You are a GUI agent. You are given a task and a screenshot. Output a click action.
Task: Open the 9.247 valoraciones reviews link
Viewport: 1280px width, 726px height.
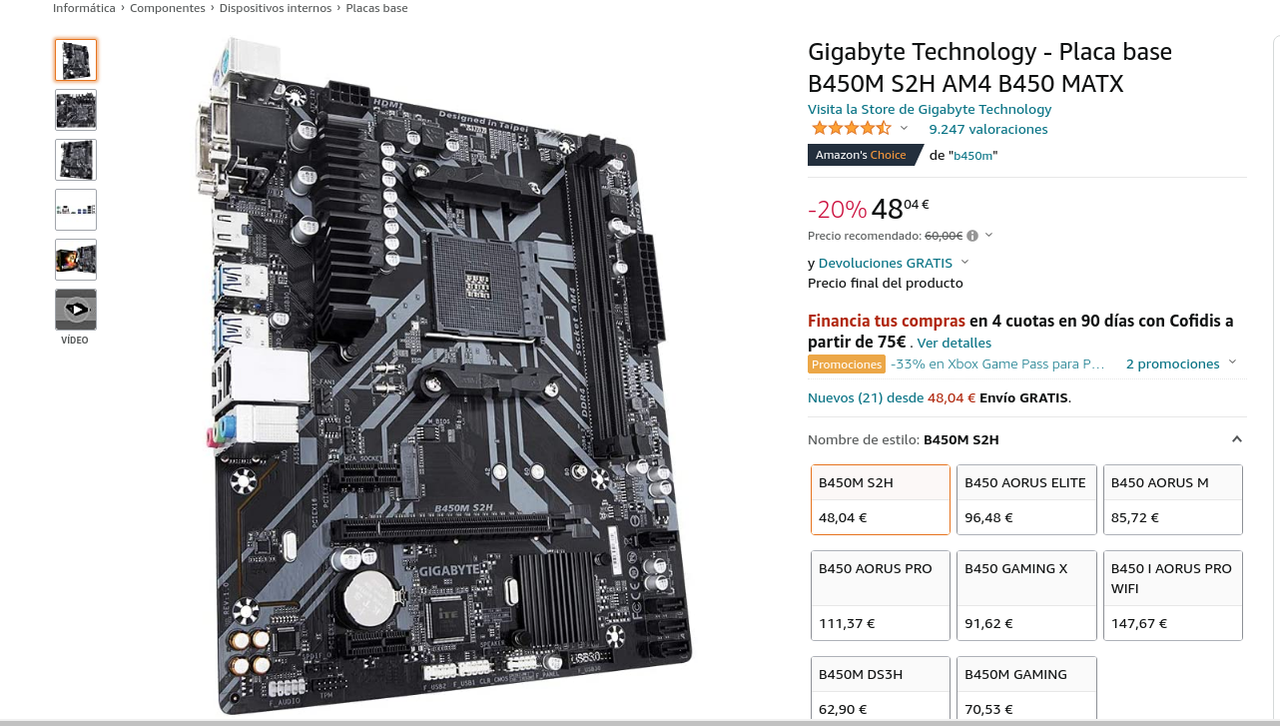coord(988,129)
